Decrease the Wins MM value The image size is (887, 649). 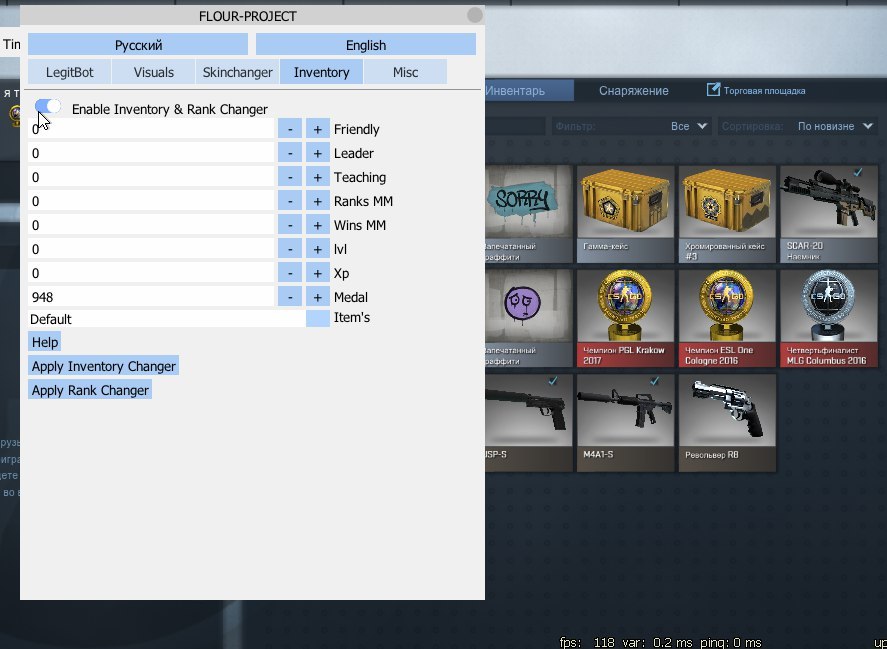coord(290,225)
